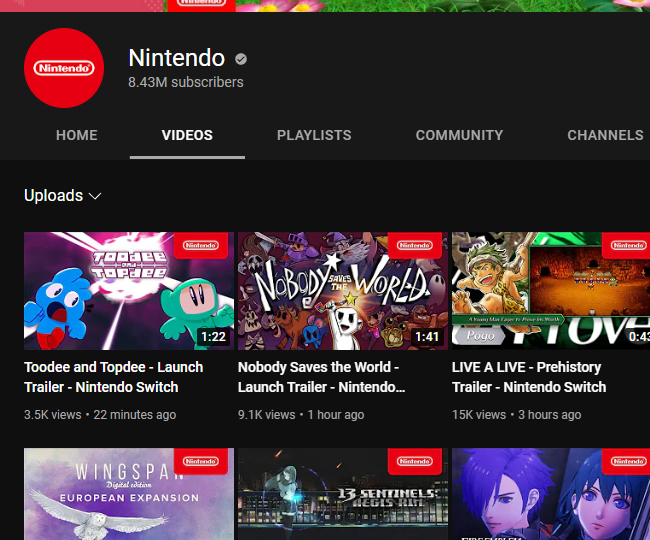Open the 13 Sentinels Aegis Rim thumbnail
The image size is (650, 540).
click(x=343, y=494)
